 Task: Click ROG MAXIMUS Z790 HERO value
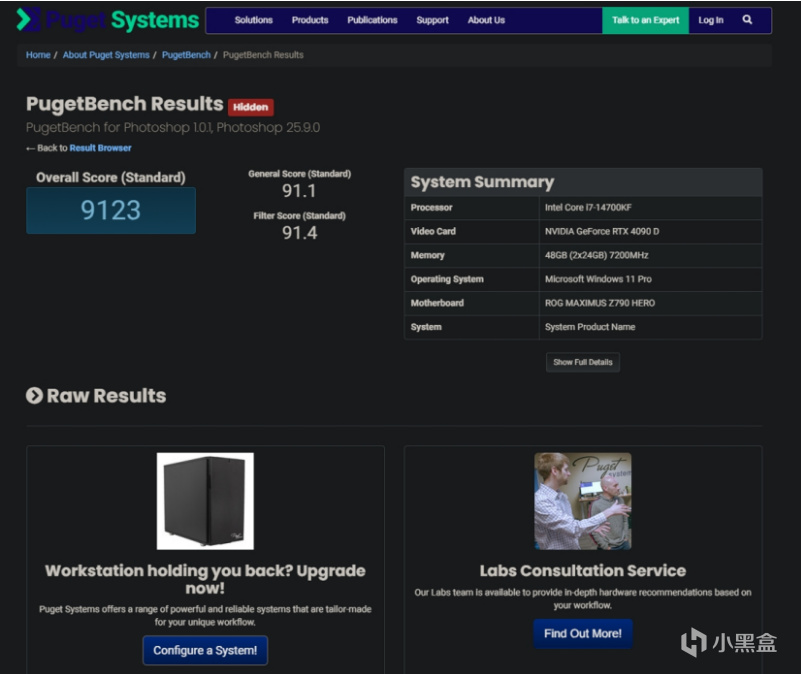[600, 303]
